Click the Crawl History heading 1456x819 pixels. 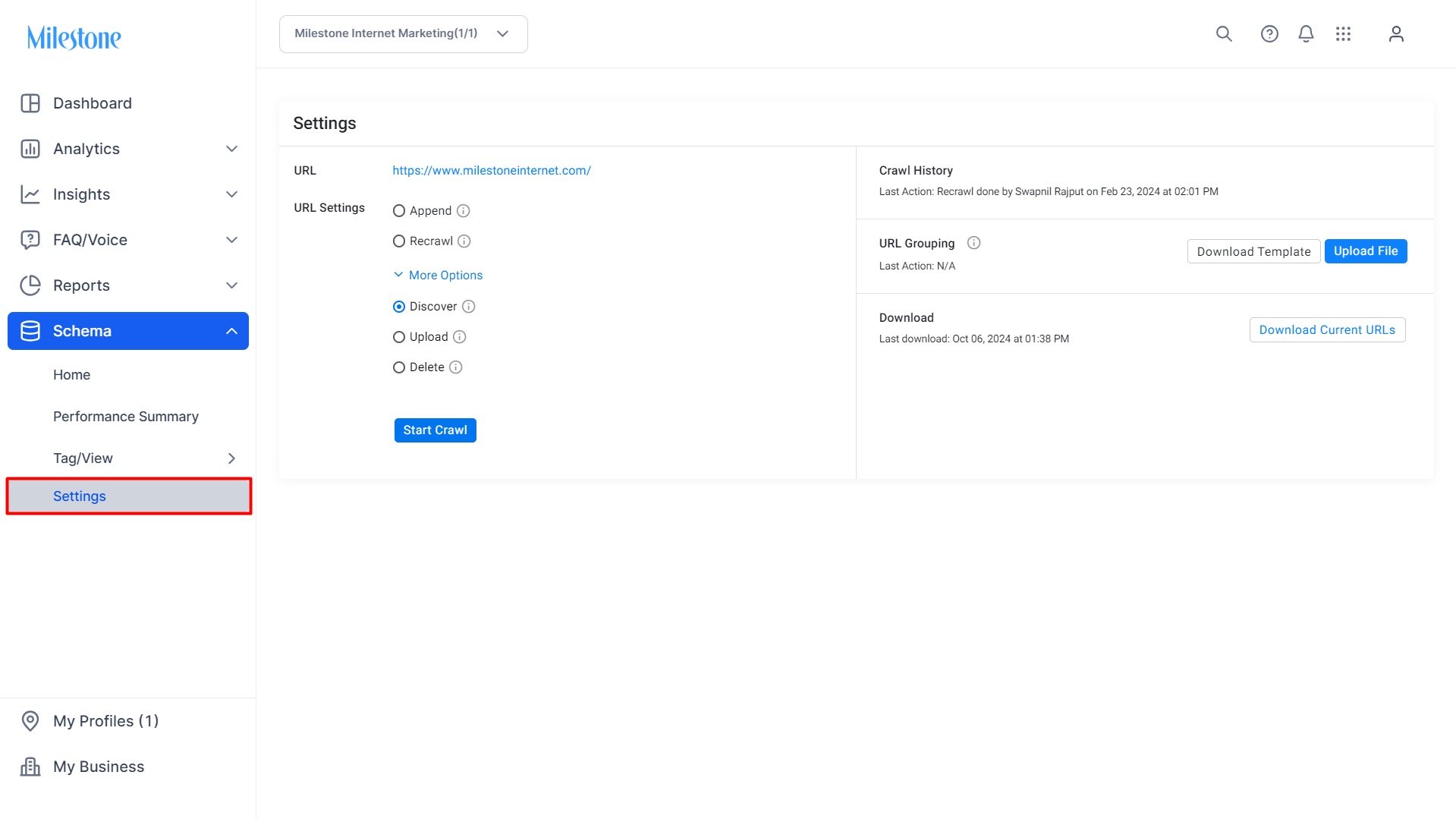tap(916, 171)
